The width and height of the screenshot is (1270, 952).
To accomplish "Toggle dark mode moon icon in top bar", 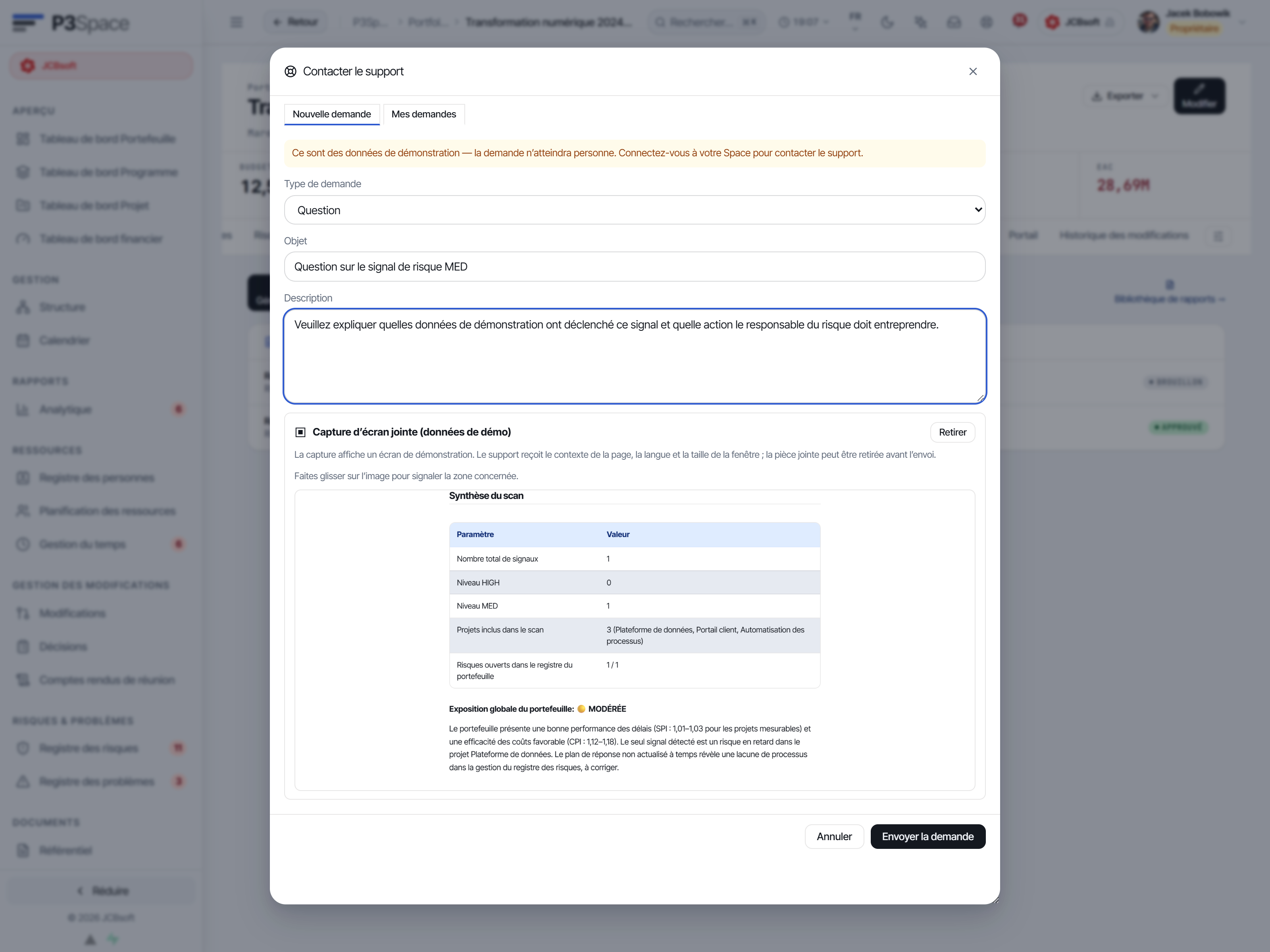I will coord(887,22).
